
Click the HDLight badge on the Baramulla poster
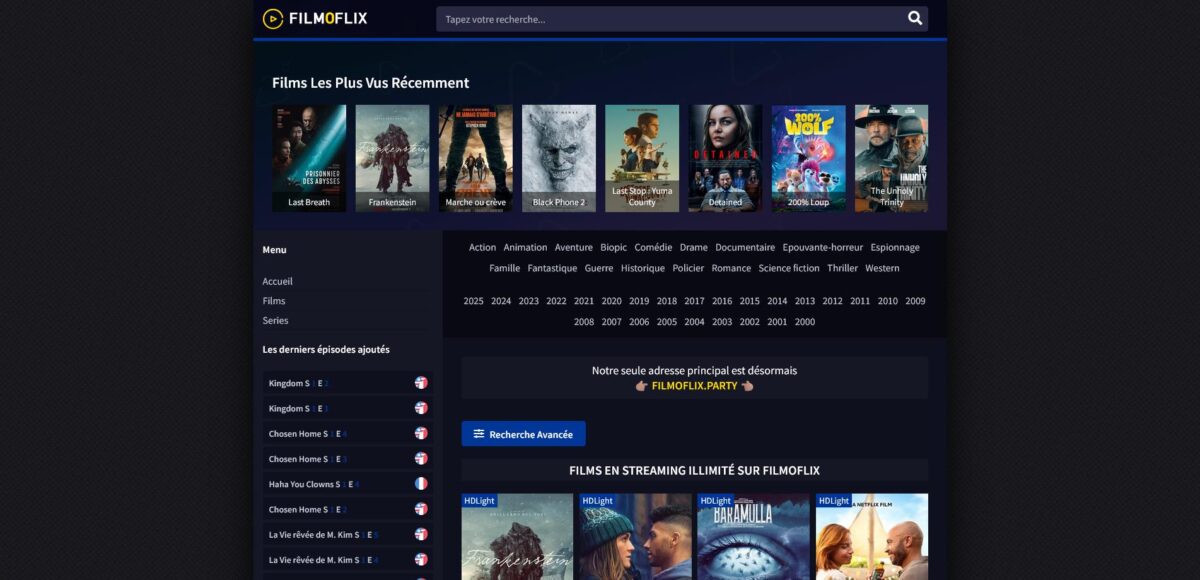(x=715, y=500)
